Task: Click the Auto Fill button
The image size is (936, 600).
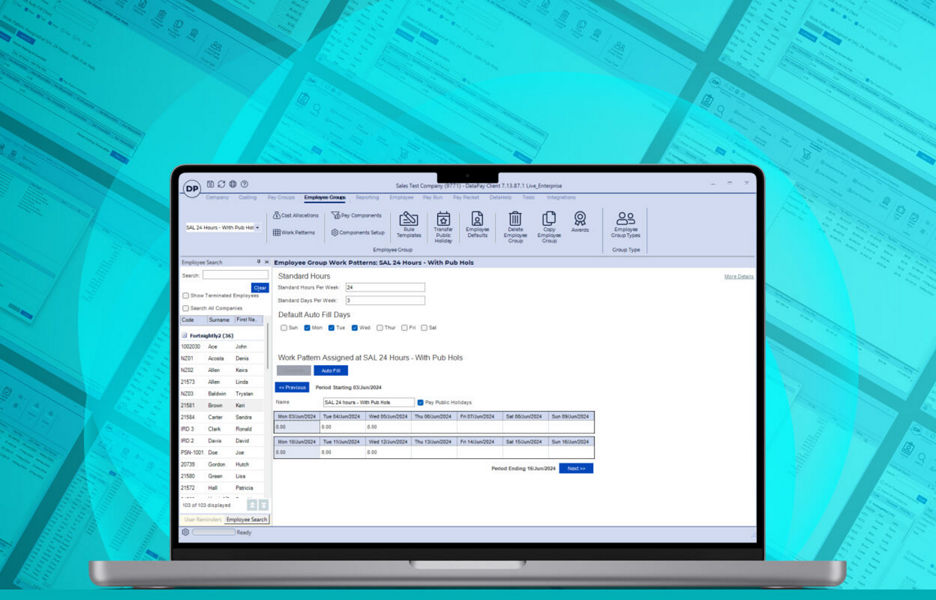Action: point(331,371)
